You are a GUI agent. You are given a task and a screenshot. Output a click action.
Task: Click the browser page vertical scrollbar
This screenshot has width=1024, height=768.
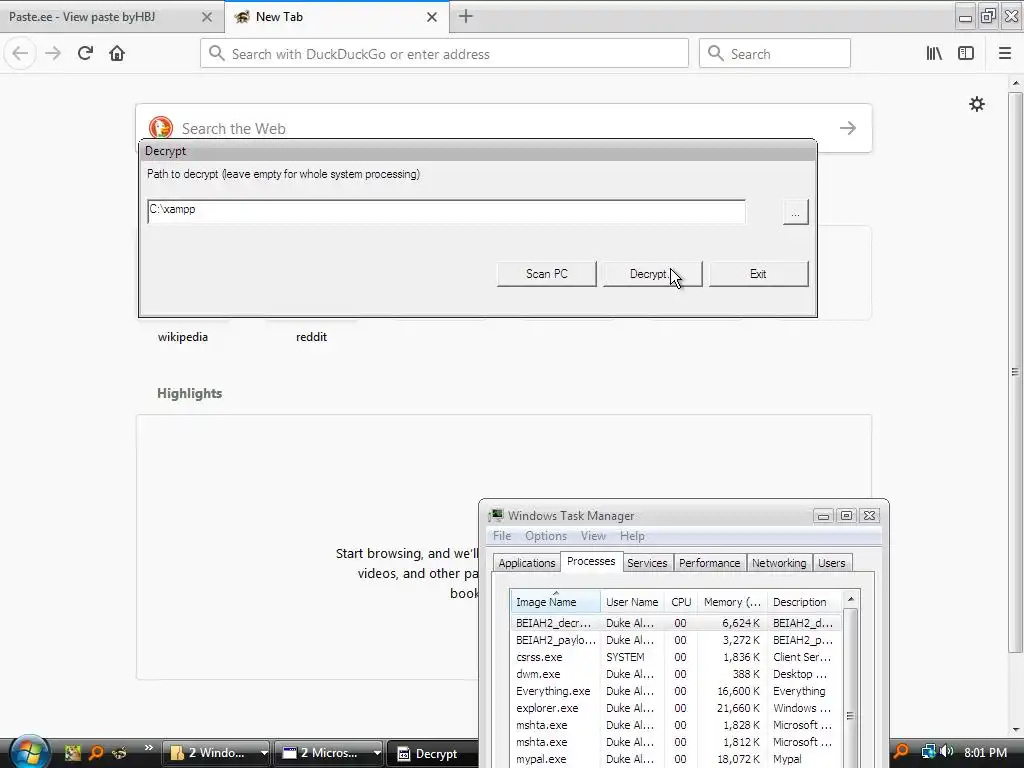(x=1015, y=372)
